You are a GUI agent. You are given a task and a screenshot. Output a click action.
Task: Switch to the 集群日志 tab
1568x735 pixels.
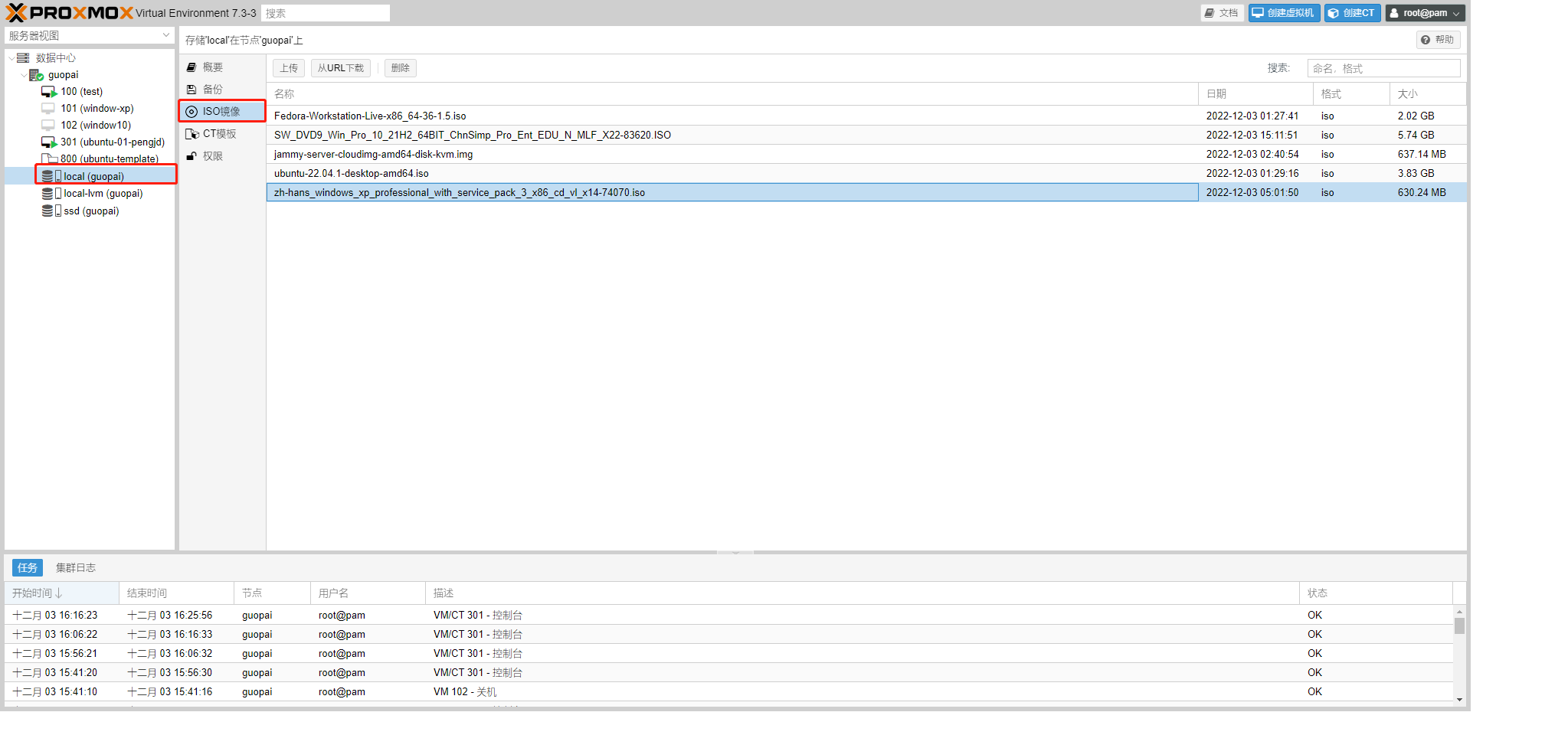[x=75, y=568]
